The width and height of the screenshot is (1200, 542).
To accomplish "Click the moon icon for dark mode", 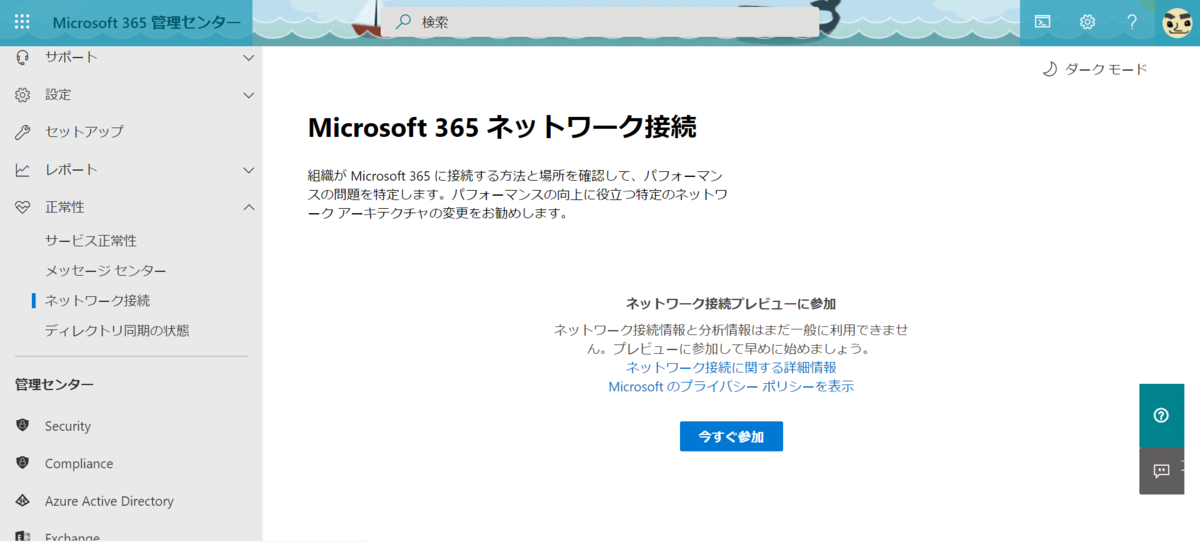I will (1049, 69).
